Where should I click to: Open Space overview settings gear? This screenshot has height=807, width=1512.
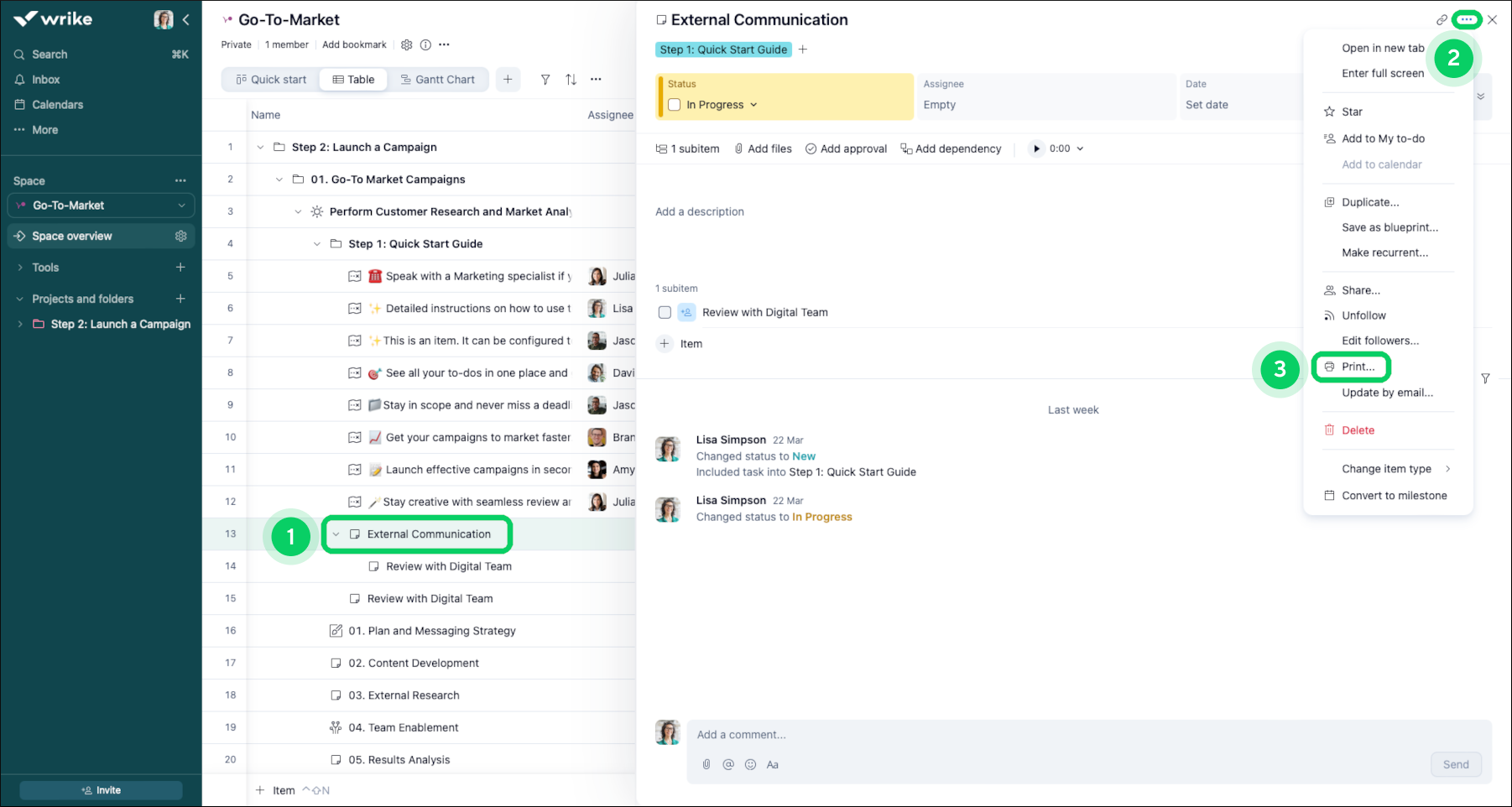click(180, 236)
